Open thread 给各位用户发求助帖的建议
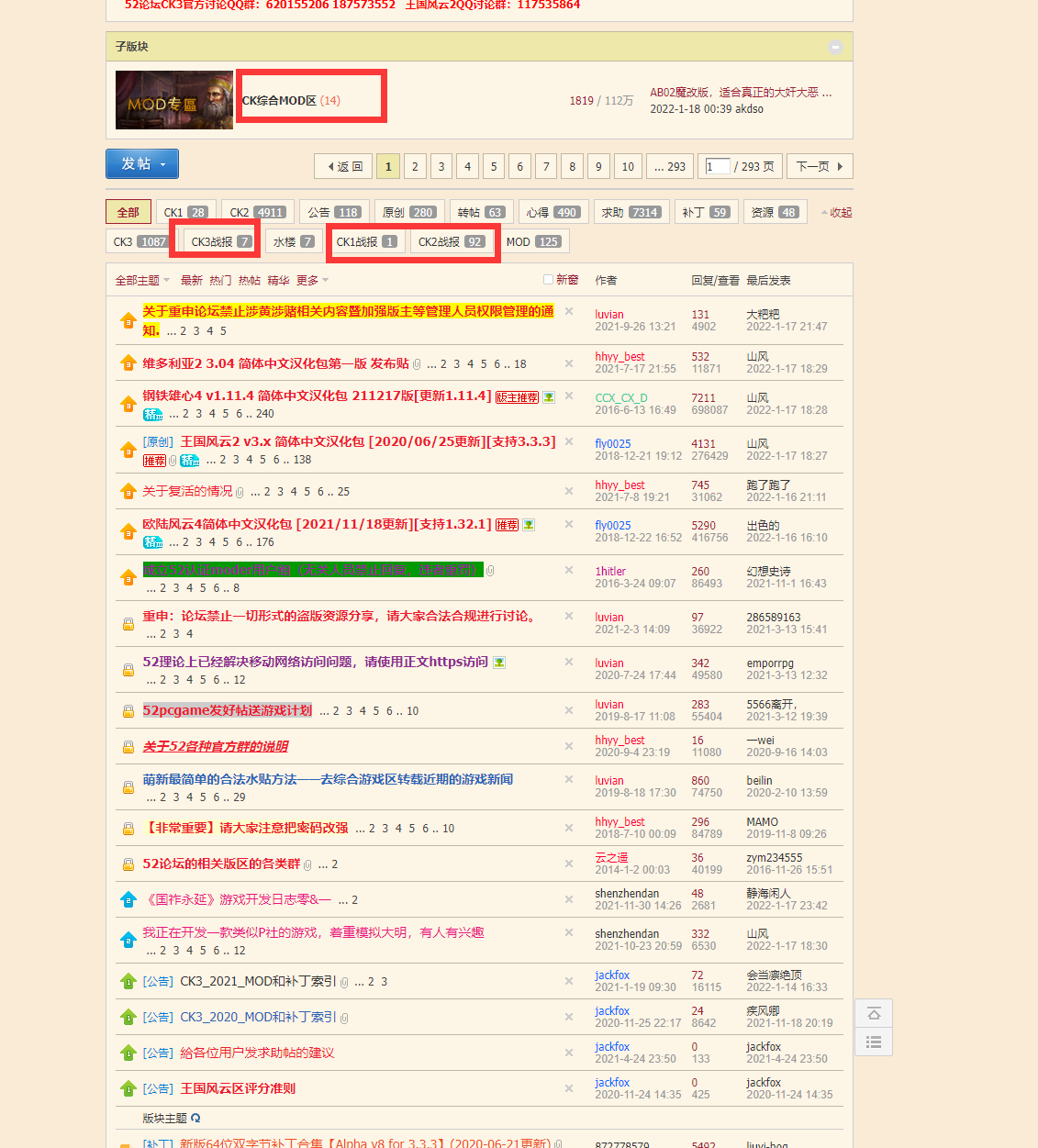 [257, 1053]
